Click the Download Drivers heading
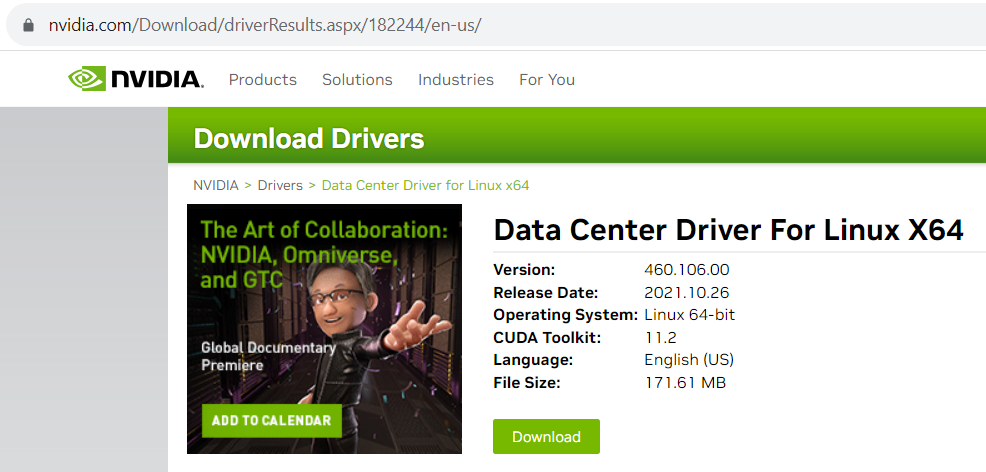Image resolution: width=986 pixels, height=472 pixels. click(309, 138)
